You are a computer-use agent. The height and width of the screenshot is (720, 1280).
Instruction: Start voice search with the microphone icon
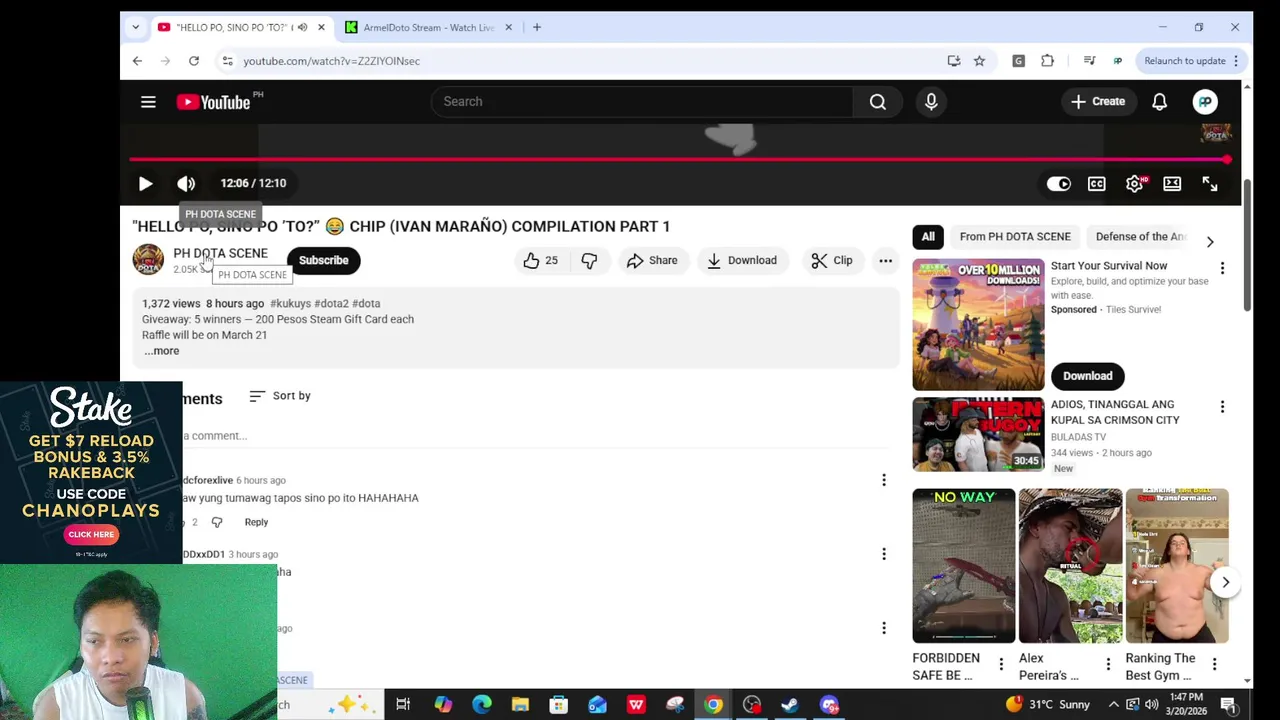click(931, 101)
